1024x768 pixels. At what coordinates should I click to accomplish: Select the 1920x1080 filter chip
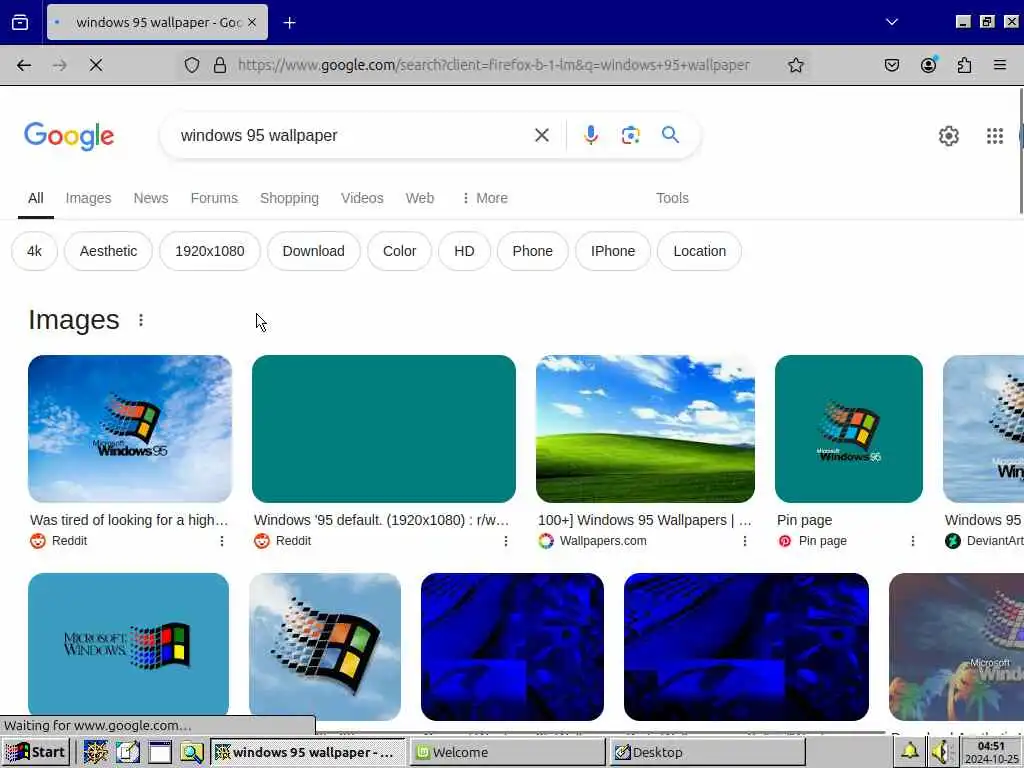click(210, 251)
